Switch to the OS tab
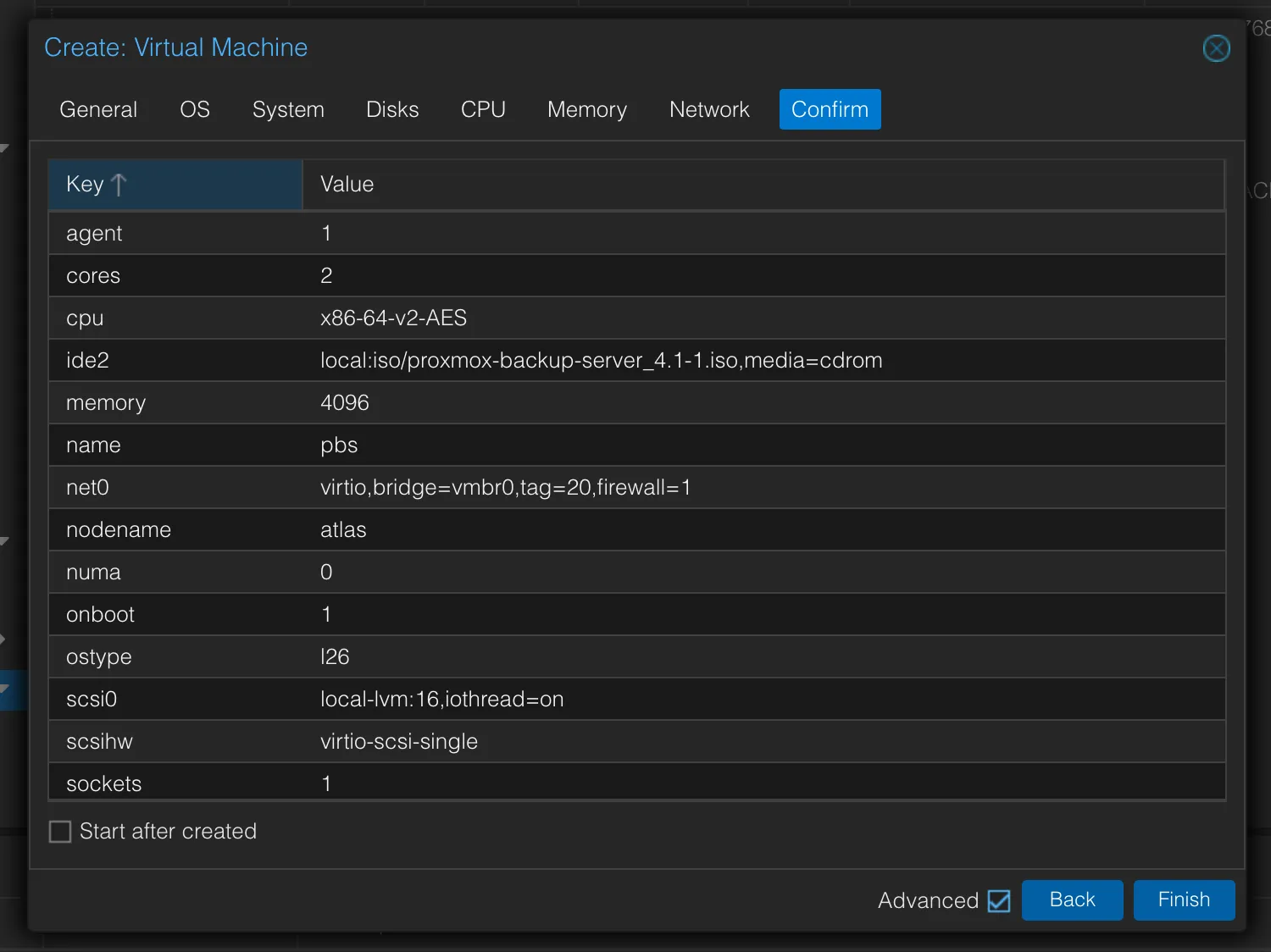Screen dimensions: 1271x952 click(195, 109)
